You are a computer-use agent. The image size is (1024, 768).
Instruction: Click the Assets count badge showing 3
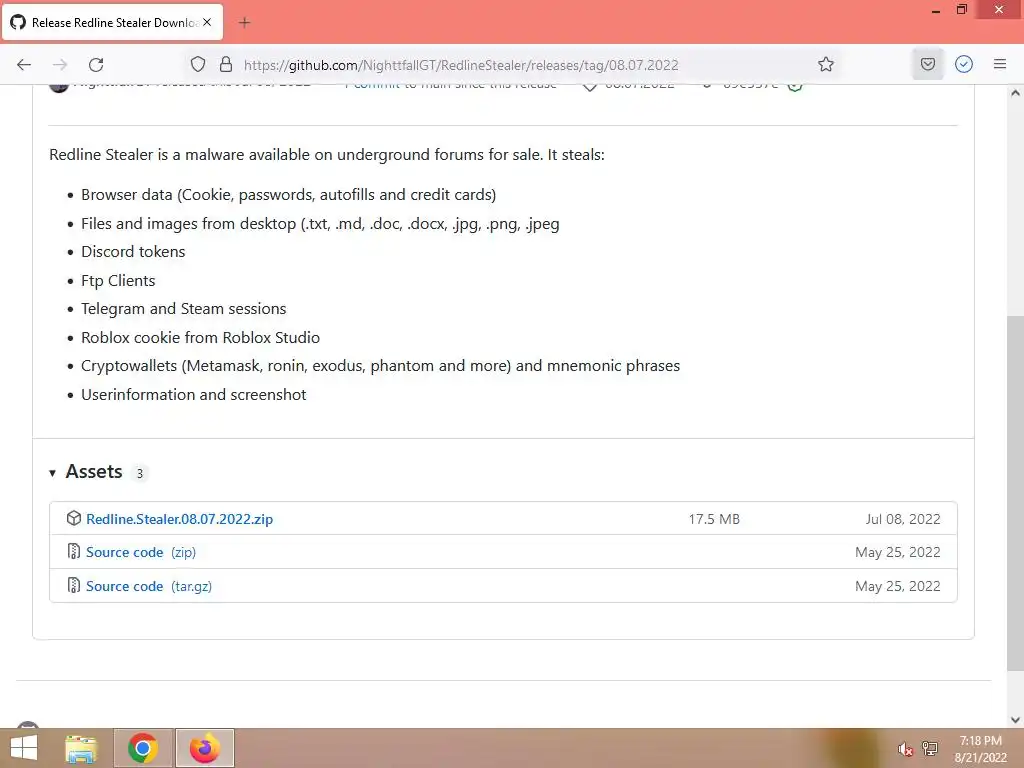click(x=139, y=473)
